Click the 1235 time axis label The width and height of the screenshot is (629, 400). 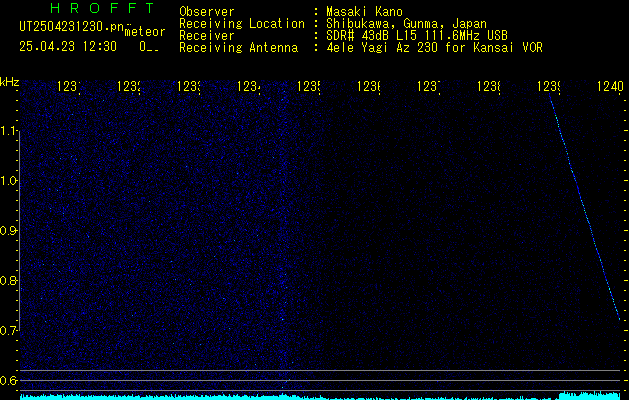pyautogui.click(x=308, y=87)
